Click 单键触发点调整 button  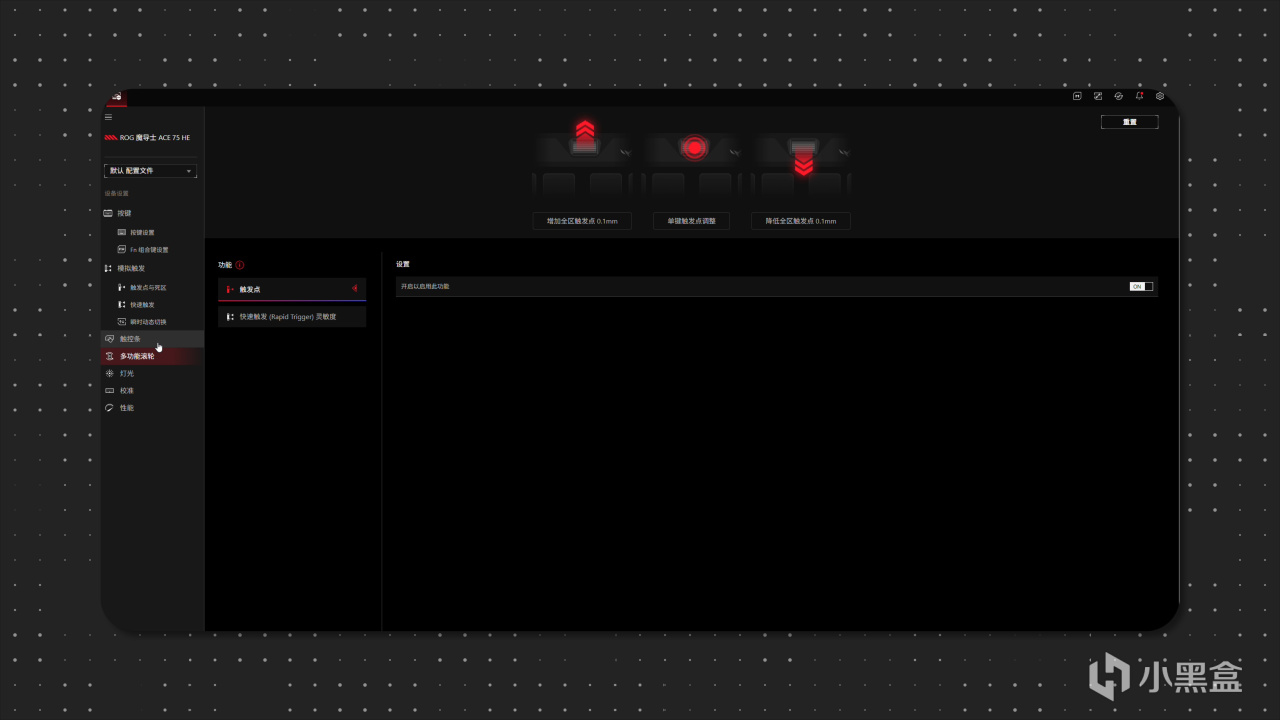(x=691, y=221)
